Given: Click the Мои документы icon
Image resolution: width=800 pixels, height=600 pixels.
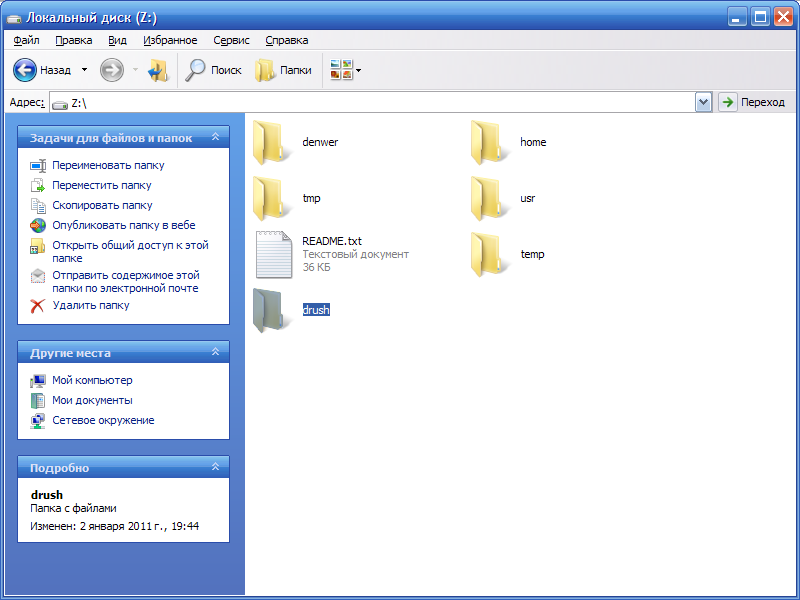Looking at the screenshot, I should (38, 401).
